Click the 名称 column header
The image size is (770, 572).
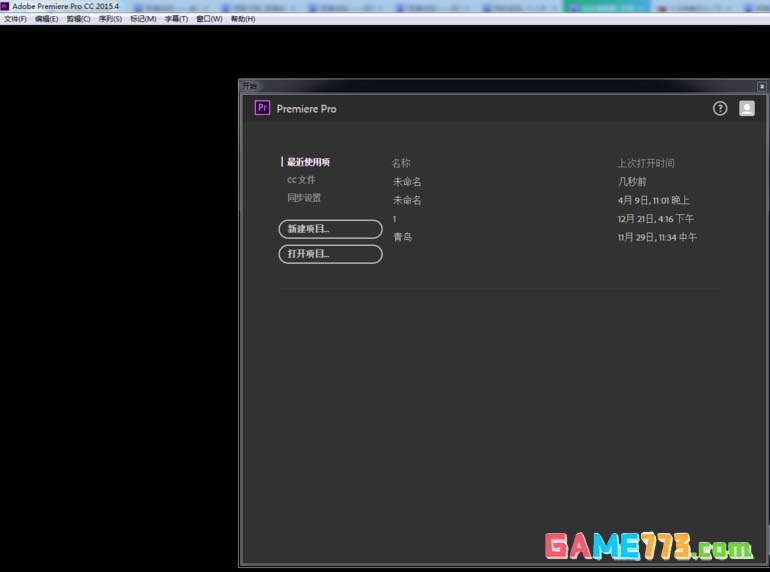401,163
